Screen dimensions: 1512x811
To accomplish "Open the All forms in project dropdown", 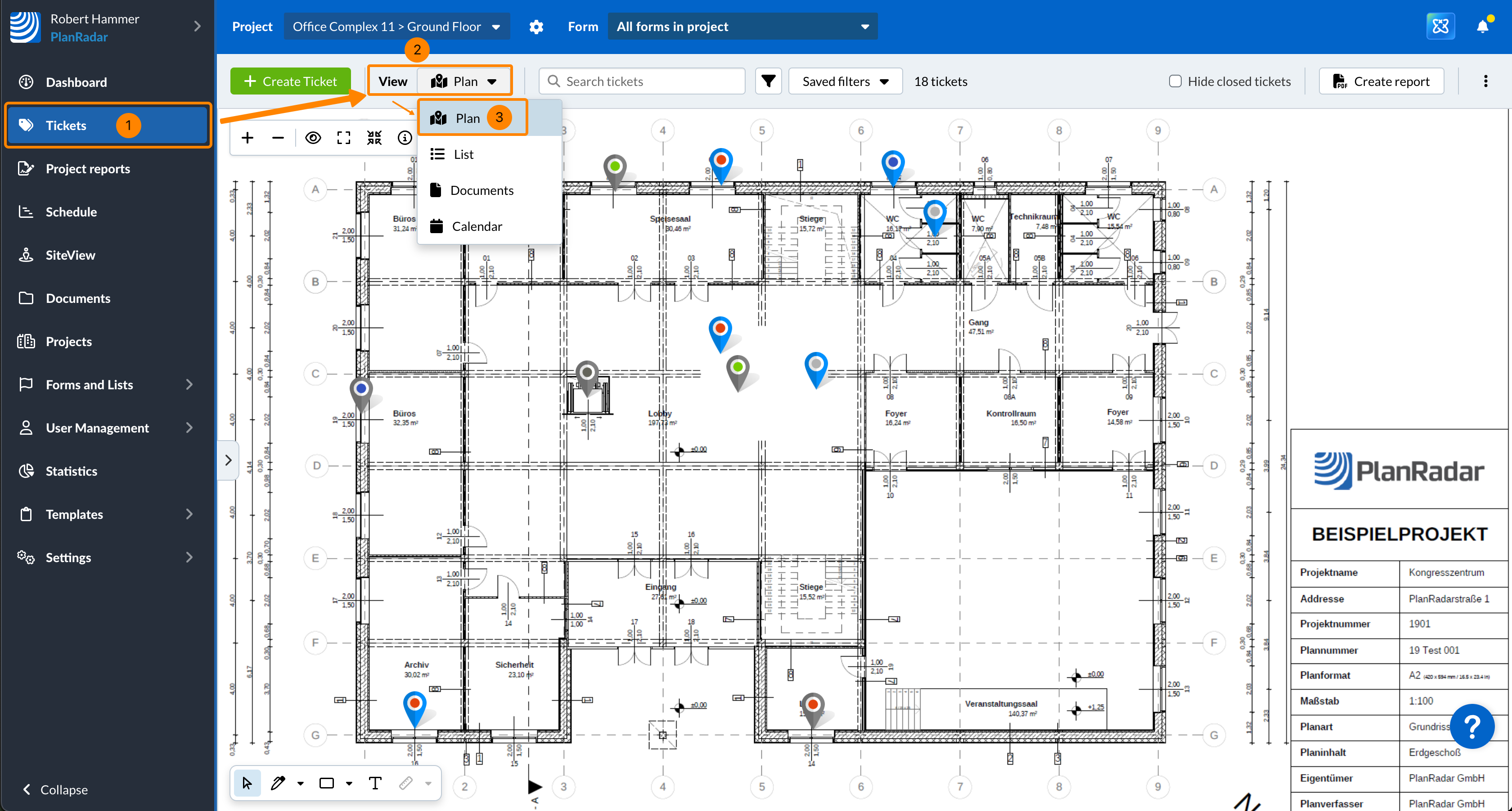I will [x=742, y=27].
